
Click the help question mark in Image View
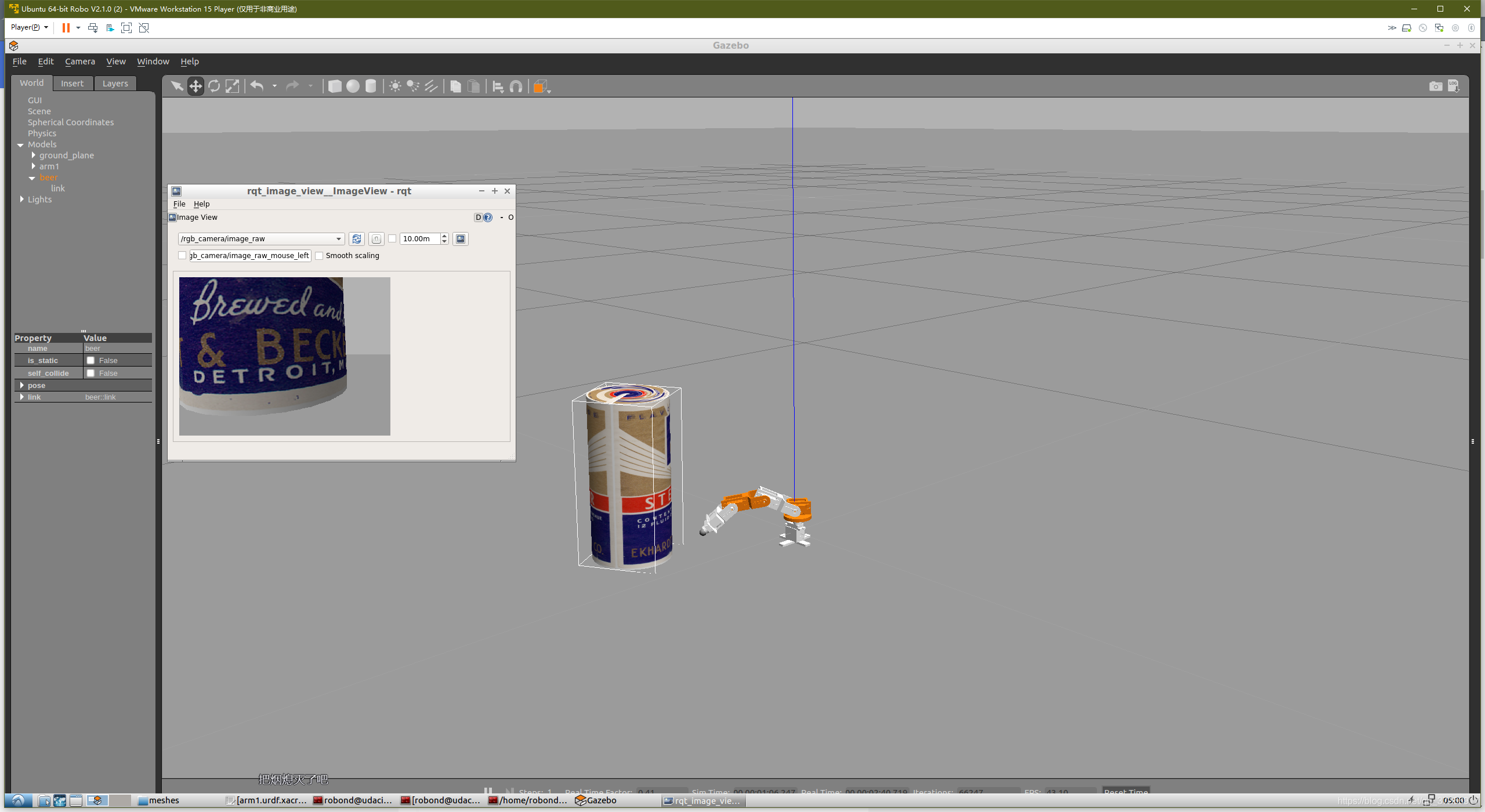tap(488, 217)
